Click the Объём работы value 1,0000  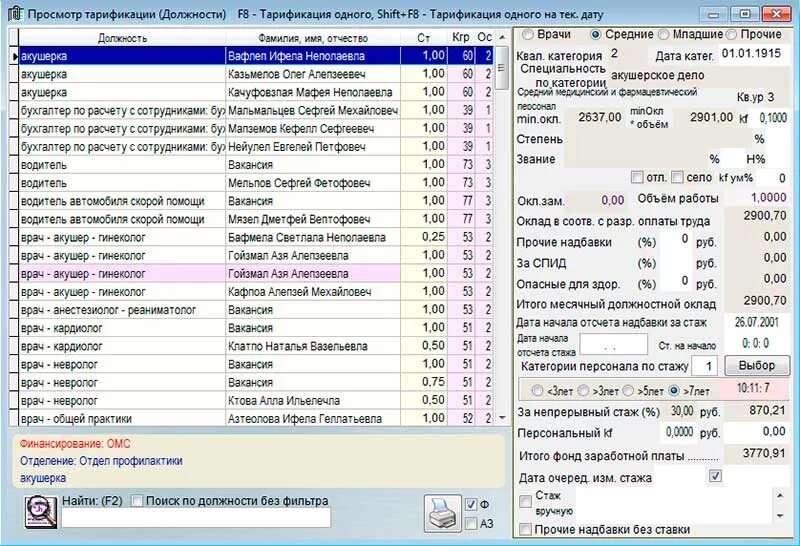(x=756, y=198)
